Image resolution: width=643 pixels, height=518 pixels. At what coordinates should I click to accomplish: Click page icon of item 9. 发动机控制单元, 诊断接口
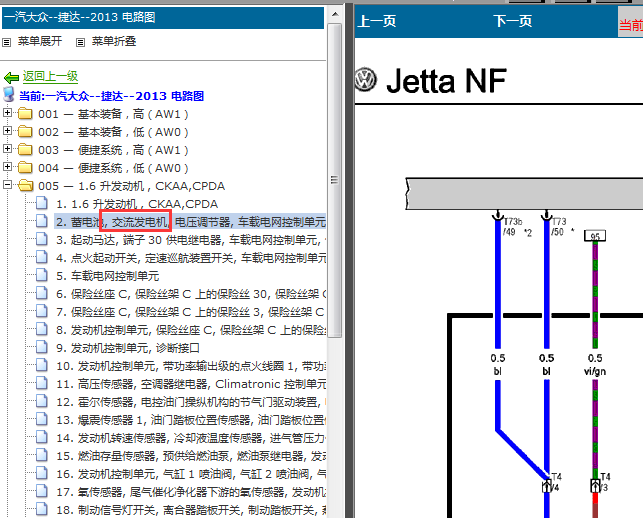41,347
